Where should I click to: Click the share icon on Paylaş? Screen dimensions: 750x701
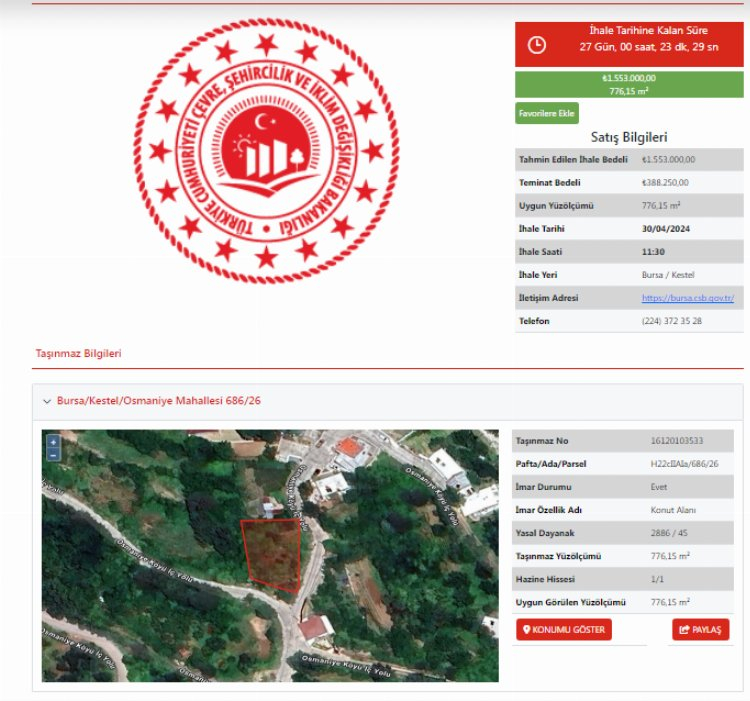(684, 630)
